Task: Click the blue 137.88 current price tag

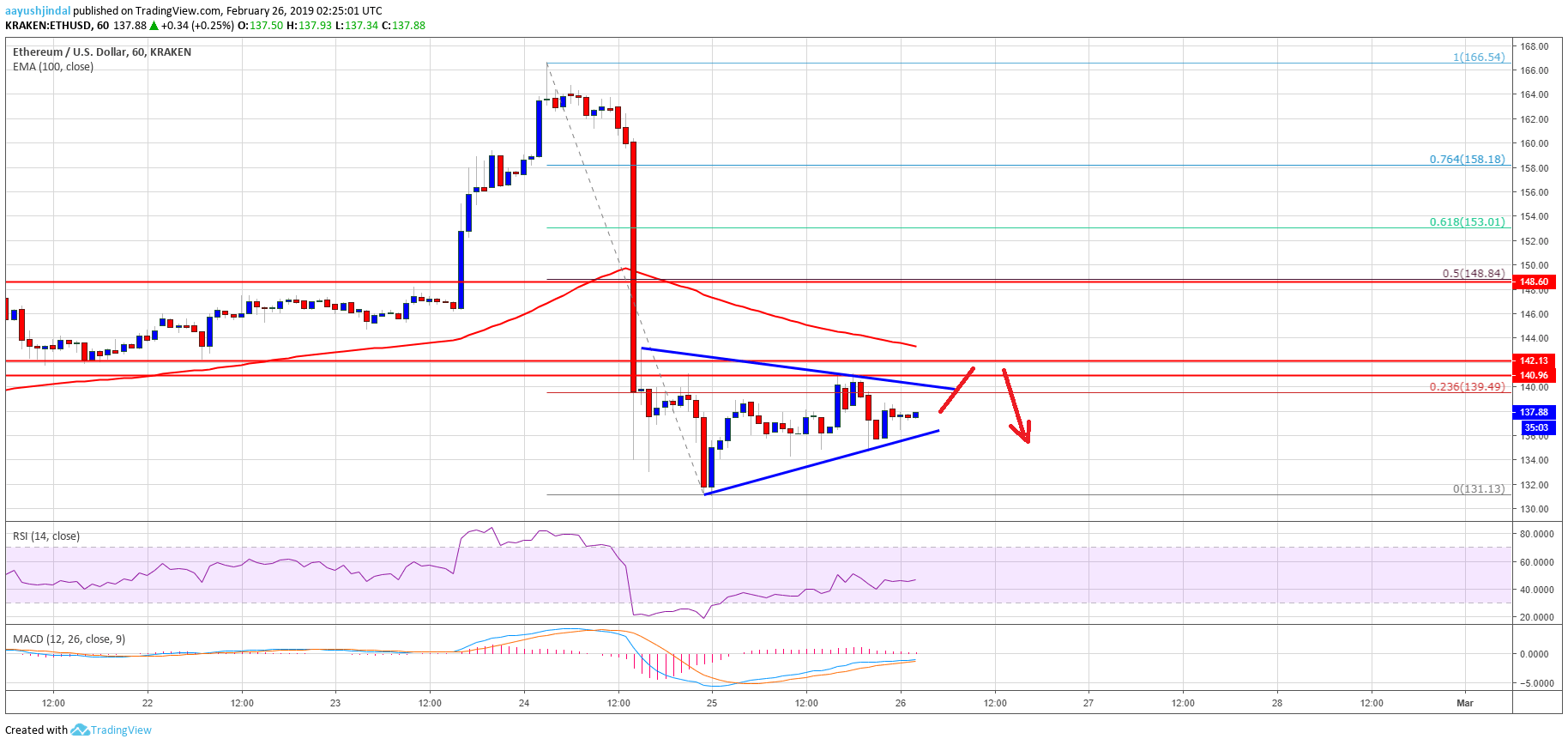Action: (1534, 412)
